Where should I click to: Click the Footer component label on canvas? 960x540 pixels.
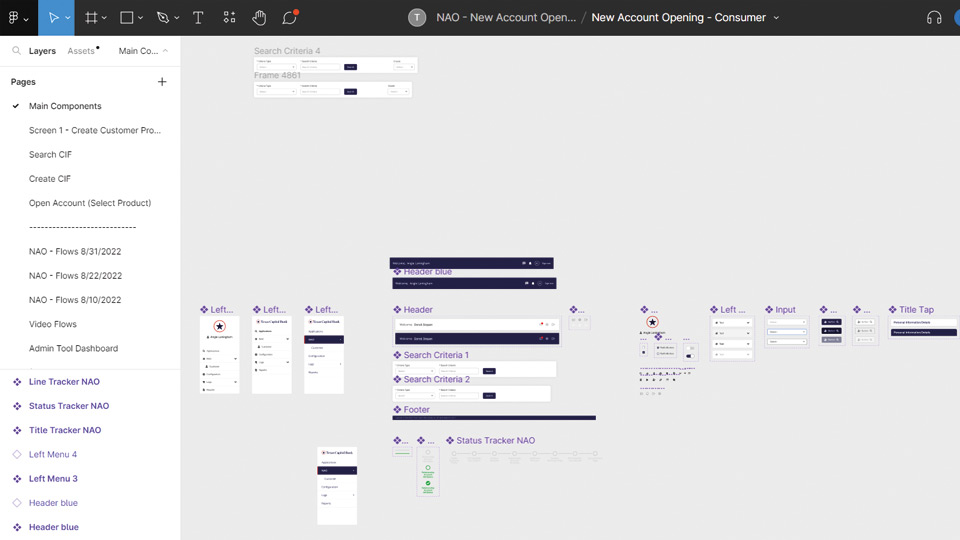pyautogui.click(x=416, y=410)
